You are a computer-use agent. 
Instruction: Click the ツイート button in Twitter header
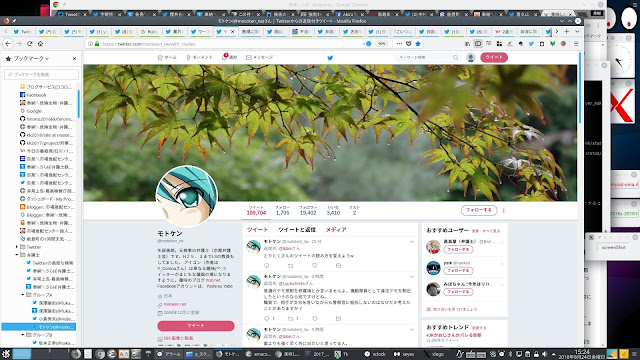pyautogui.click(x=494, y=58)
